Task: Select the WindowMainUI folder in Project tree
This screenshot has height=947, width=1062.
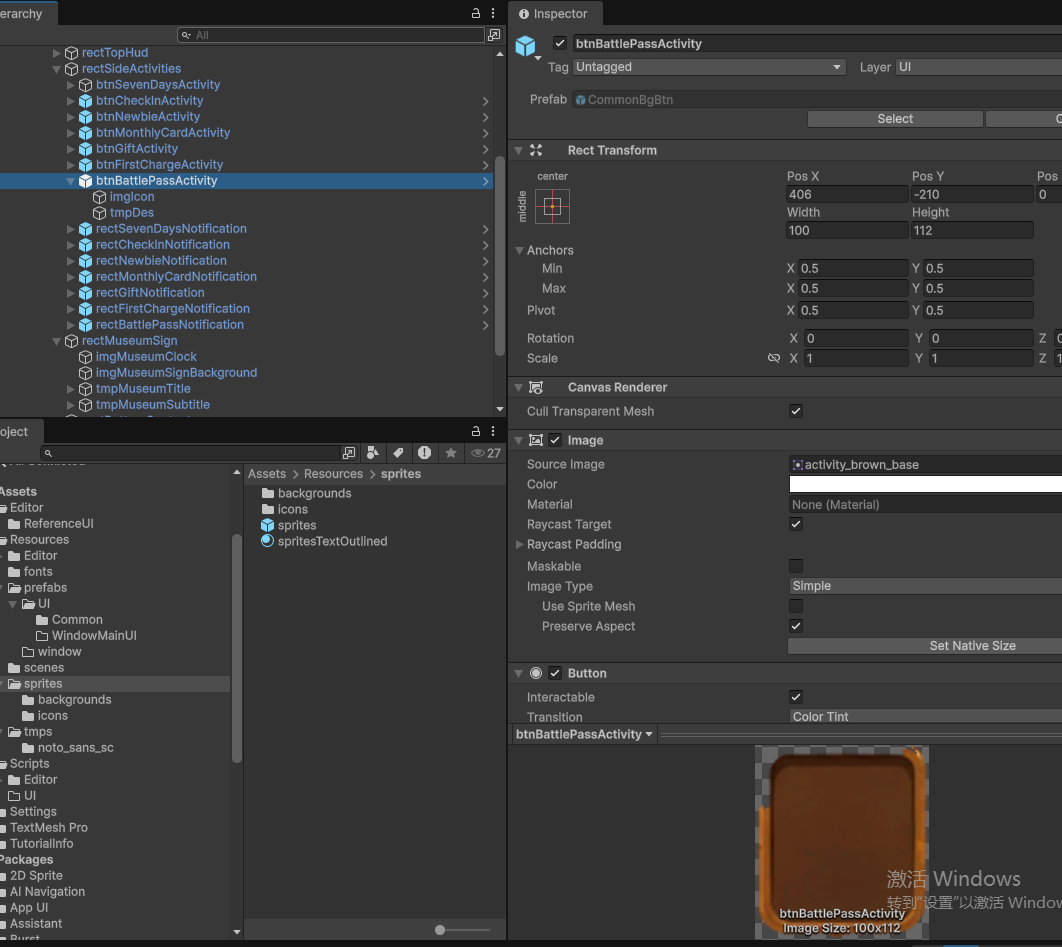Action: [x=86, y=635]
